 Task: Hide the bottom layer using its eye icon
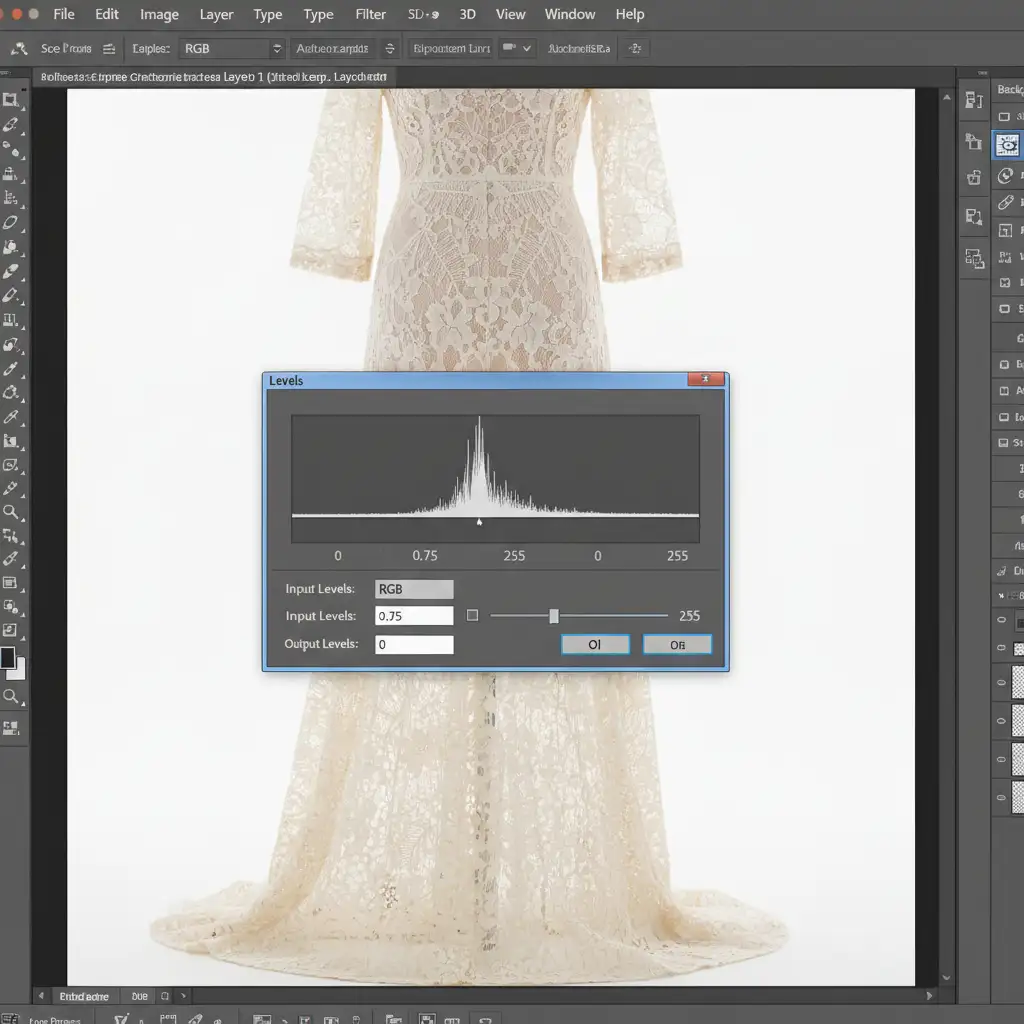(x=1002, y=797)
